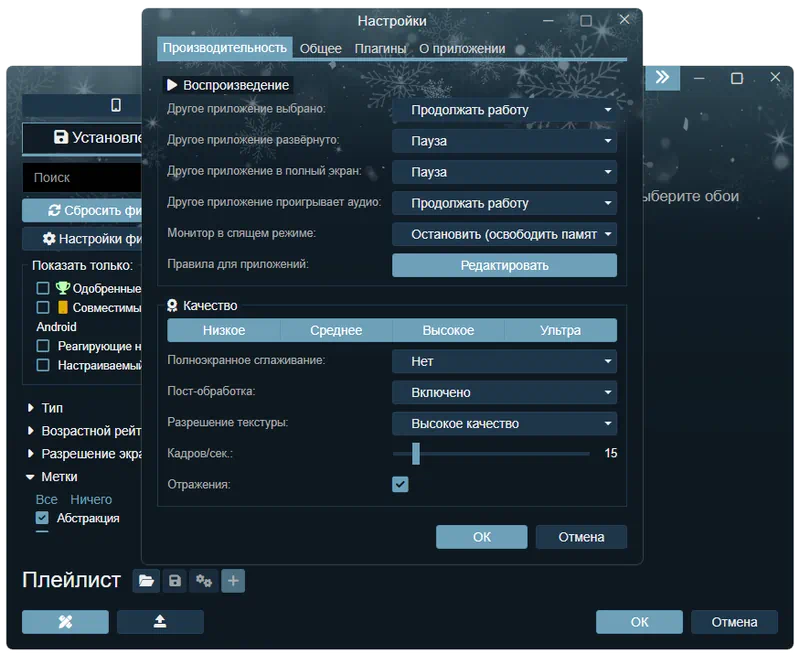Open the Плагины tab
800x654 pixels.
[x=381, y=48]
